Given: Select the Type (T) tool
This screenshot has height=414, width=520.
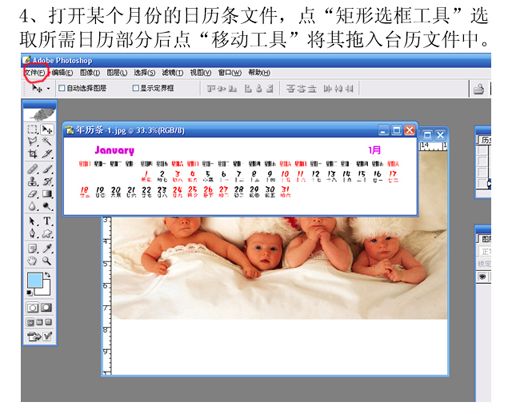Looking at the screenshot, I should click(47, 221).
